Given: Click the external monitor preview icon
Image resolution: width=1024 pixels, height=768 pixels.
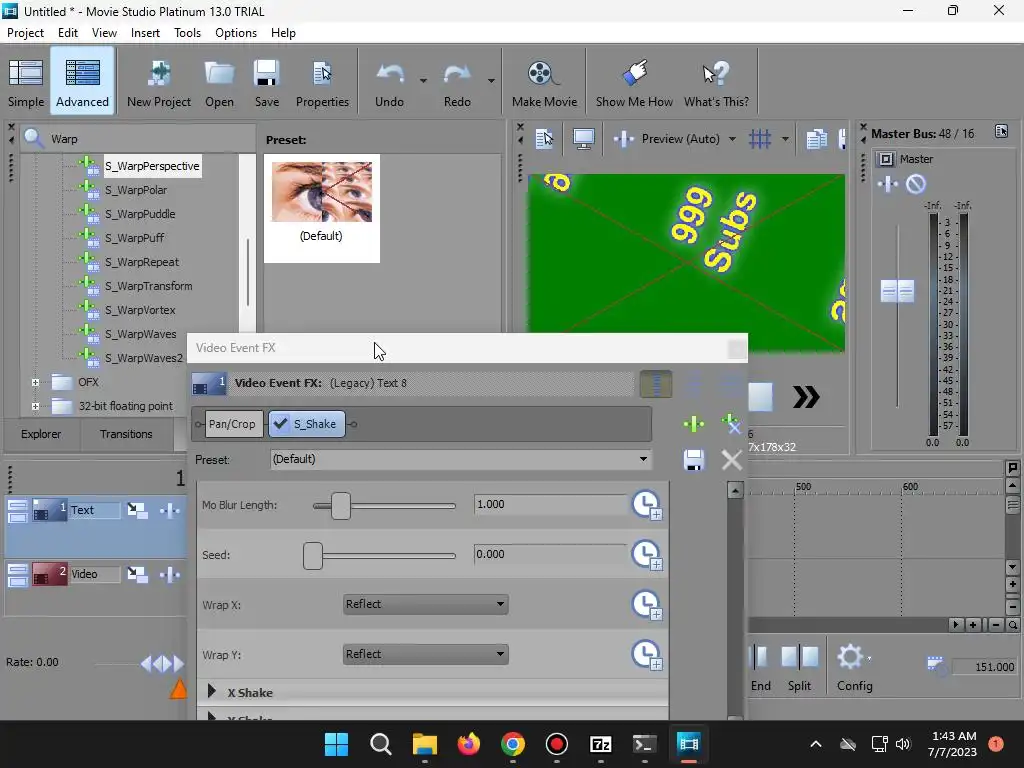Looking at the screenshot, I should tap(583, 138).
